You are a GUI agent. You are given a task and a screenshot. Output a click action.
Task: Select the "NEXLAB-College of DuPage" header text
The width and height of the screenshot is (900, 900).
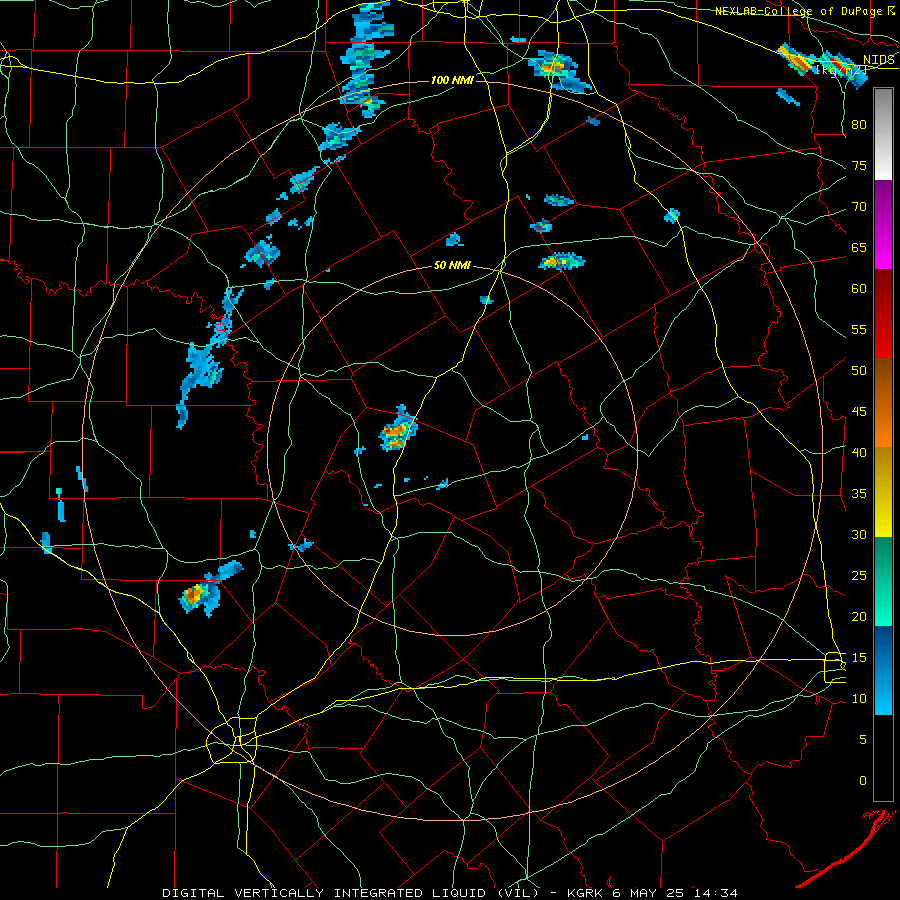tap(799, 11)
